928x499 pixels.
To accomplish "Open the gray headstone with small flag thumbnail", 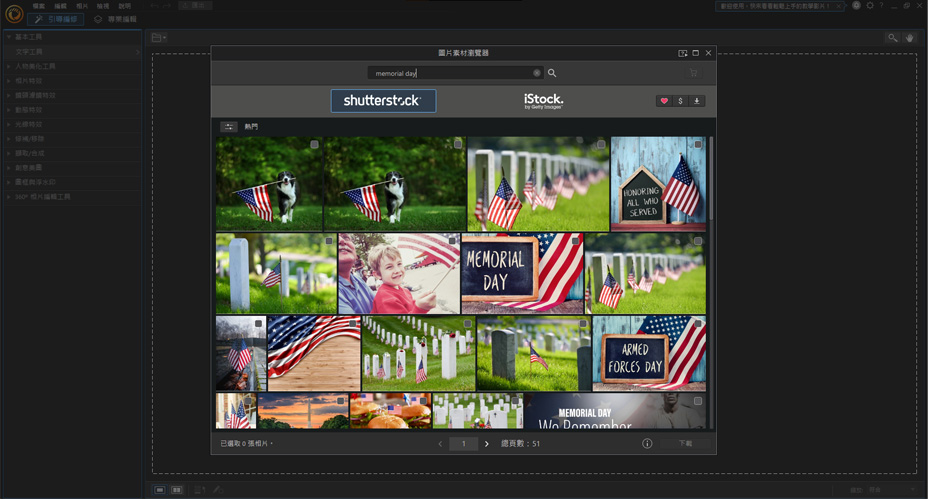I will [x=534, y=353].
